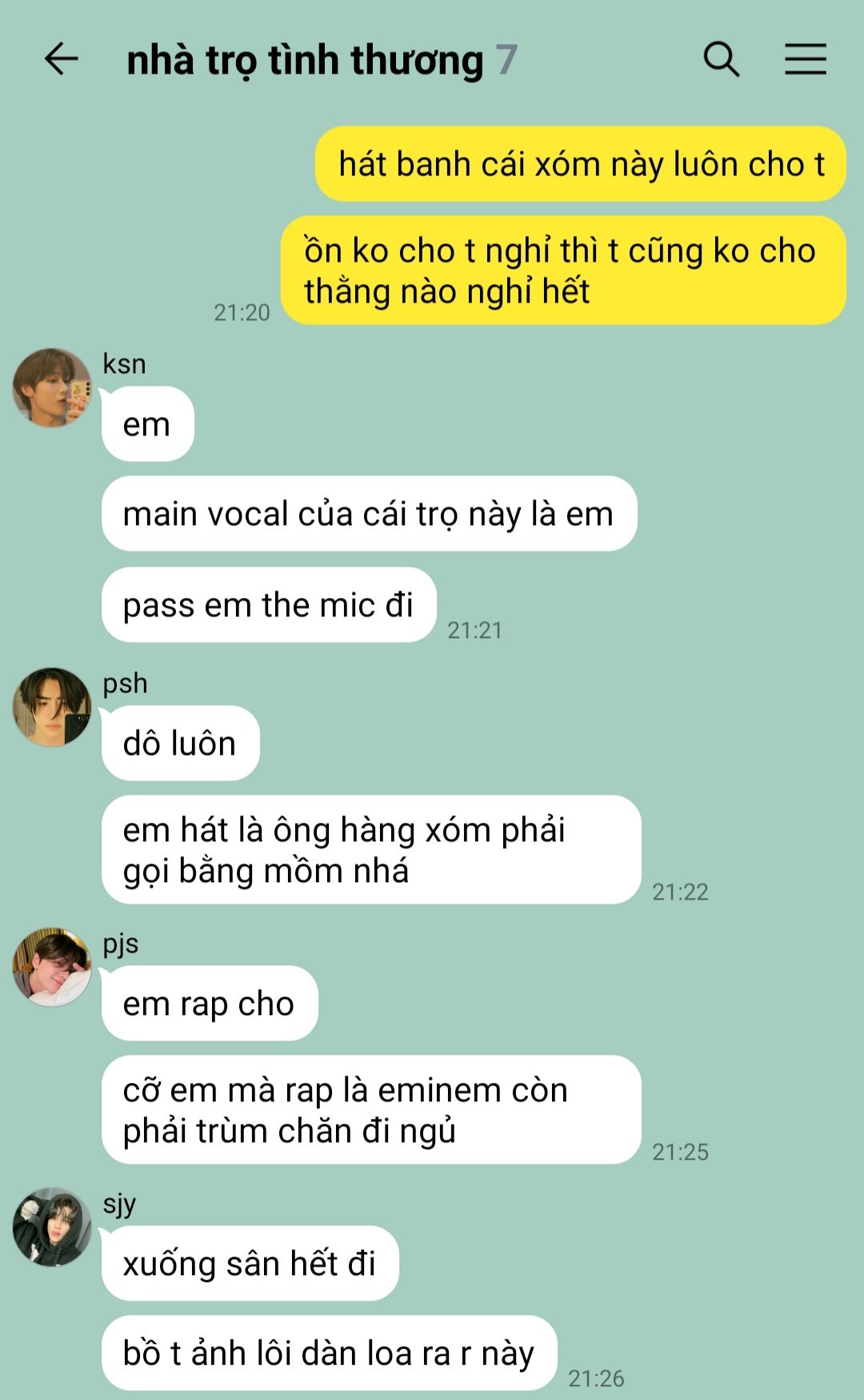Tap the sender name 'ksn' label
The height and width of the screenshot is (1400, 864).
coord(124,364)
